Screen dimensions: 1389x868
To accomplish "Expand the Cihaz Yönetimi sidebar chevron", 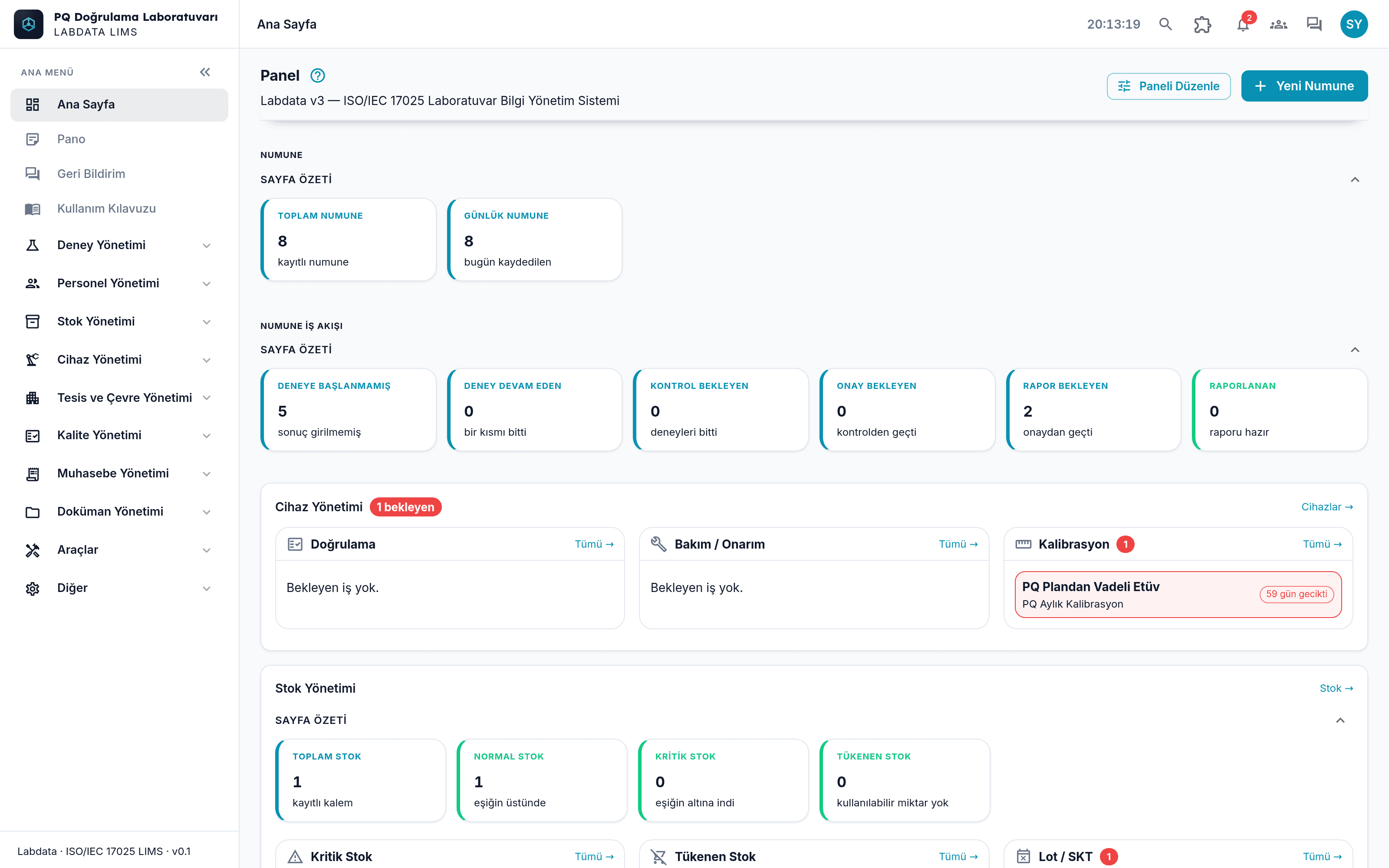I will [x=207, y=360].
